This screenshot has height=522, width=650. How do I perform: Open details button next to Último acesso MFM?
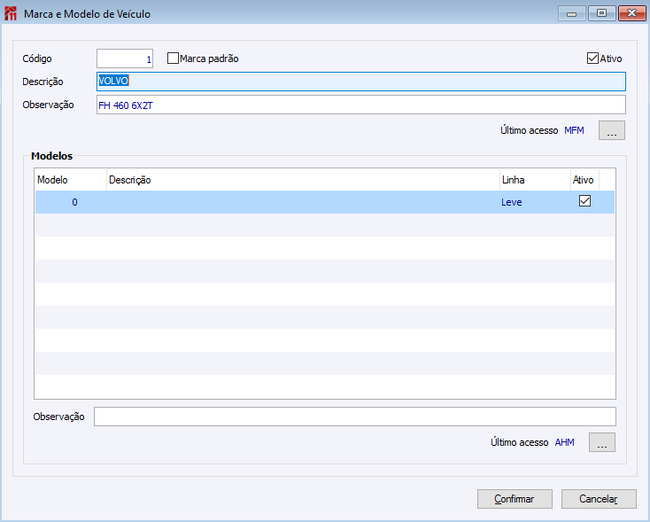pyautogui.click(x=611, y=131)
